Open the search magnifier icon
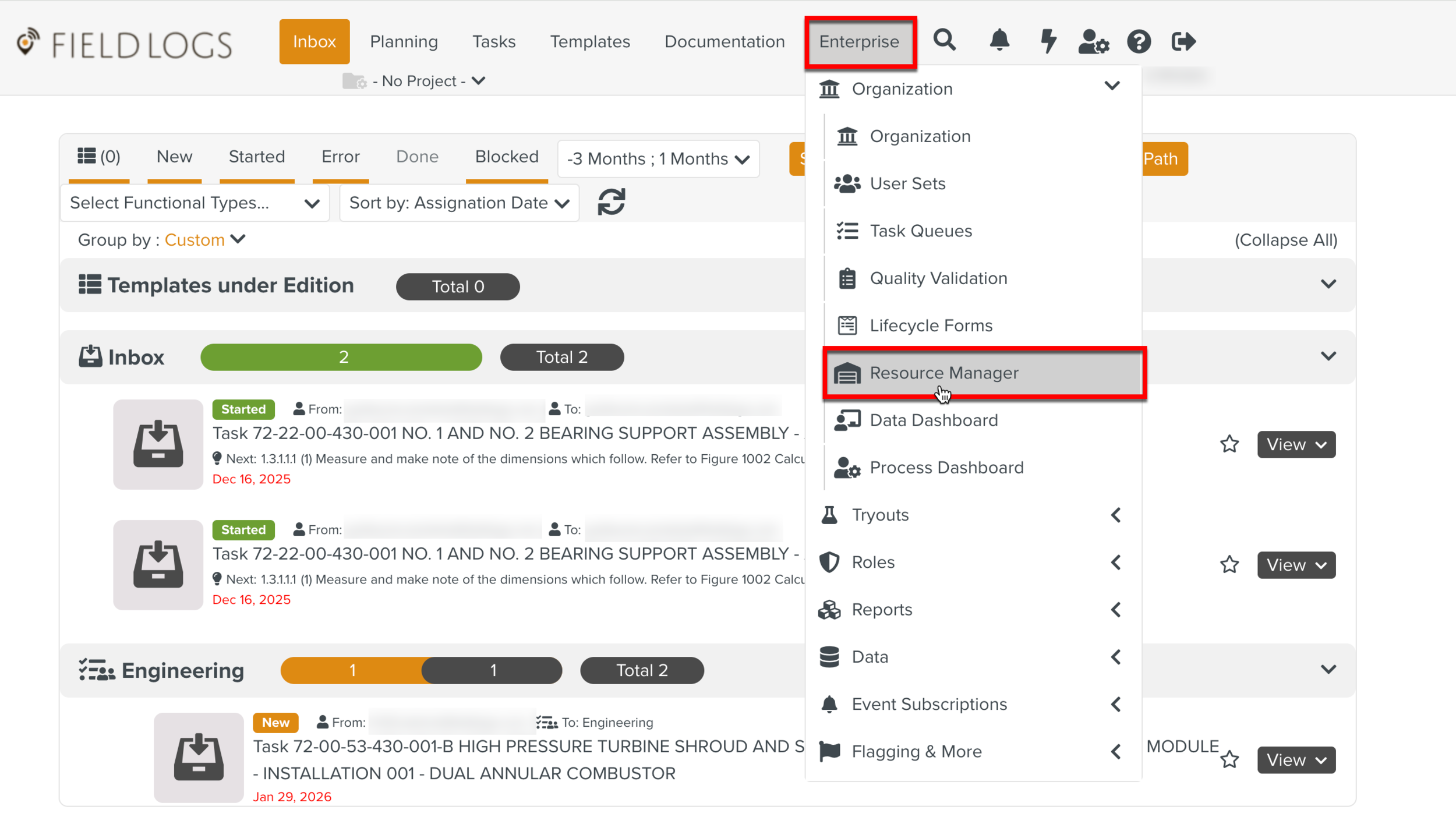This screenshot has height=817, width=1456. pos(945,41)
